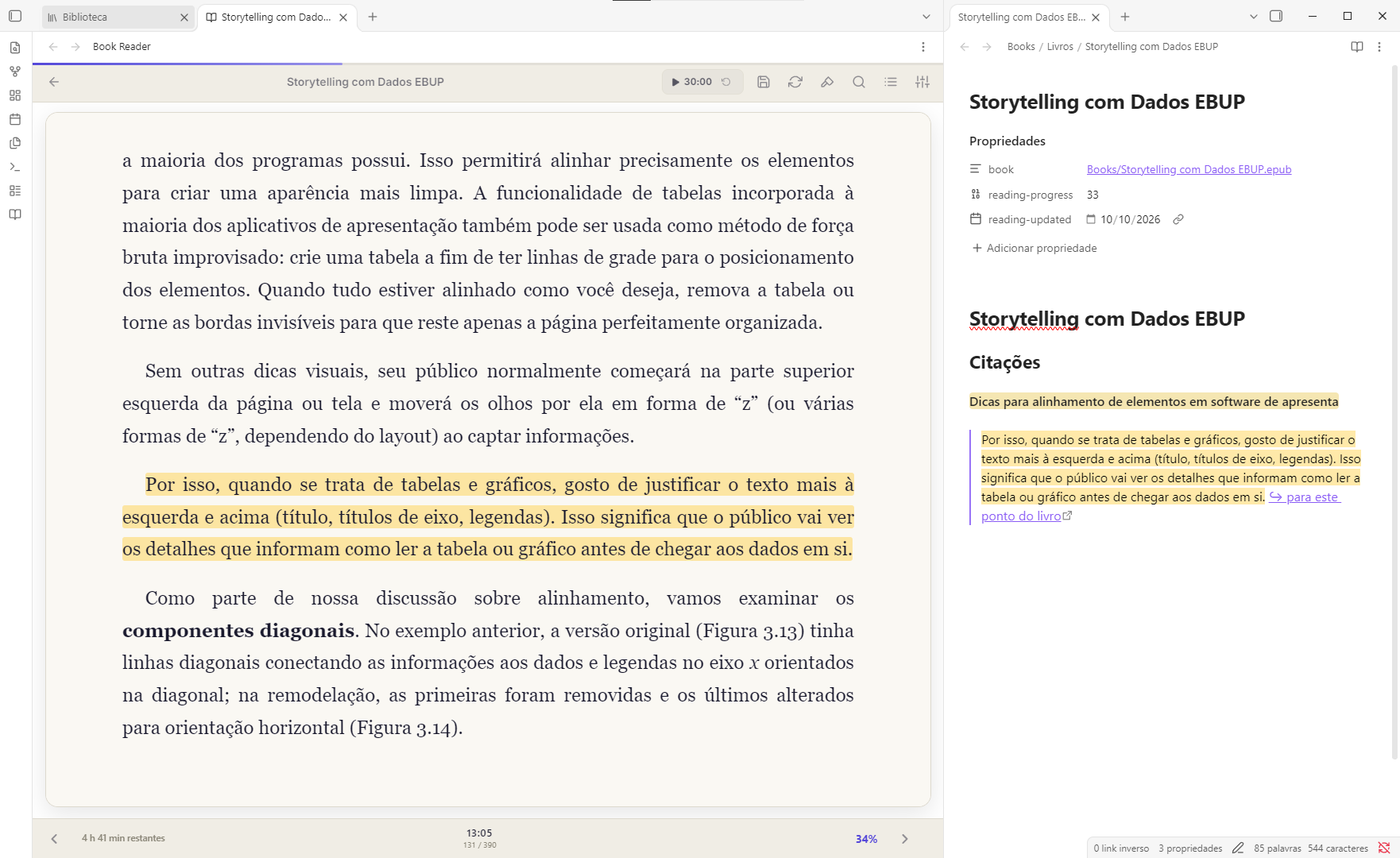Open reader display settings sliders
Viewport: 1400px width, 858px height.
pyautogui.click(x=922, y=82)
